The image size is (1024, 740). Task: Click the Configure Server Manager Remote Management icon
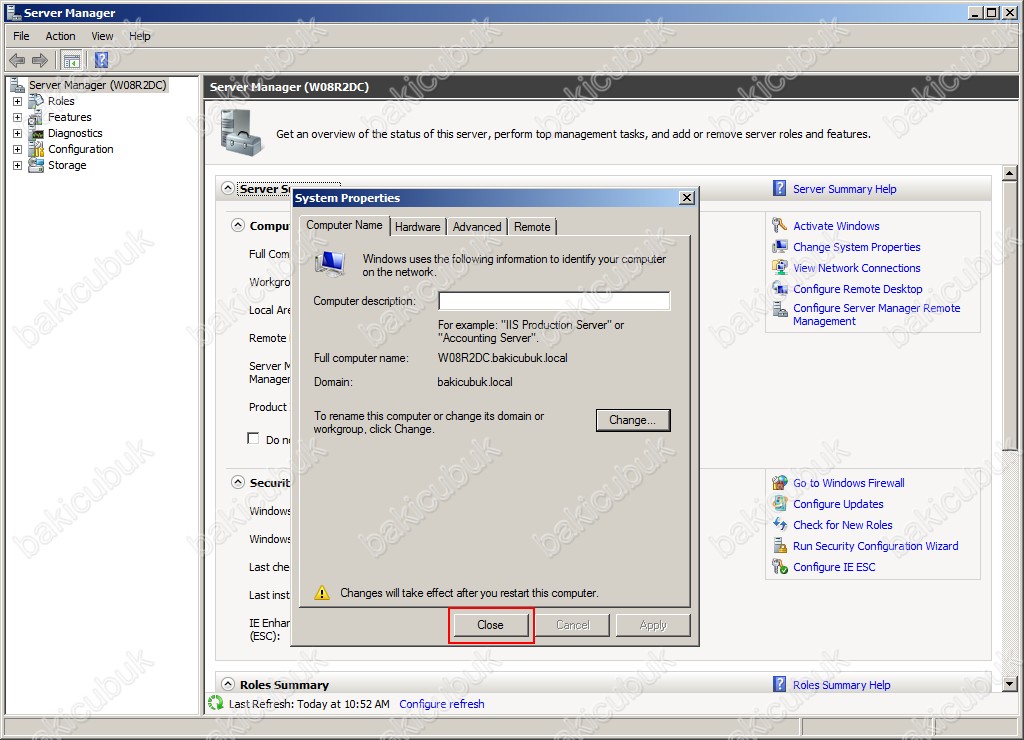click(780, 309)
